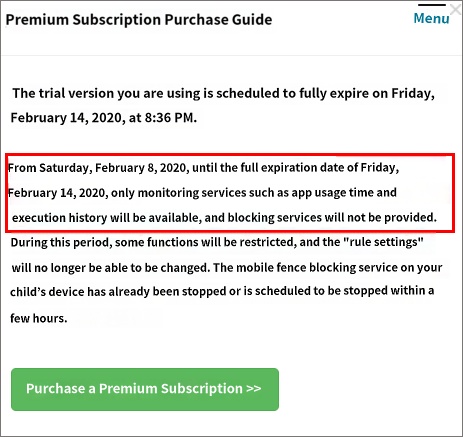Click the divider under the guide heading
Viewport: 463px width, 437px height.
coord(231,55)
